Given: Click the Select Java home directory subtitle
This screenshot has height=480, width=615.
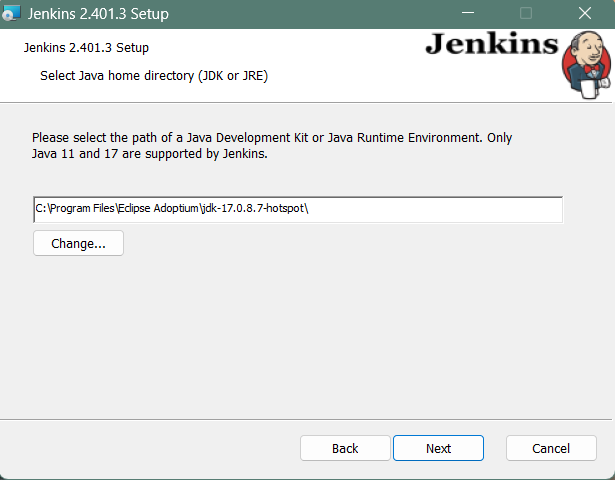Looking at the screenshot, I should (x=153, y=75).
